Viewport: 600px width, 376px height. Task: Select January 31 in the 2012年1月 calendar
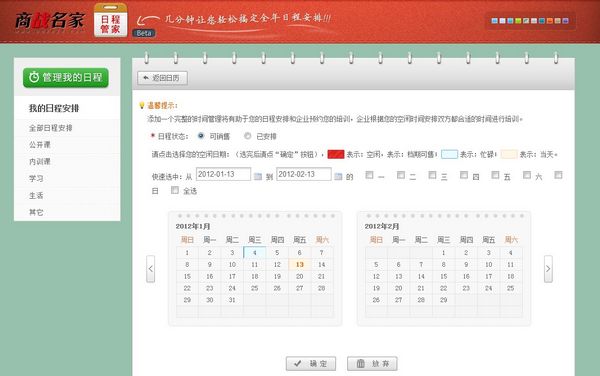pyautogui.click(x=232, y=300)
